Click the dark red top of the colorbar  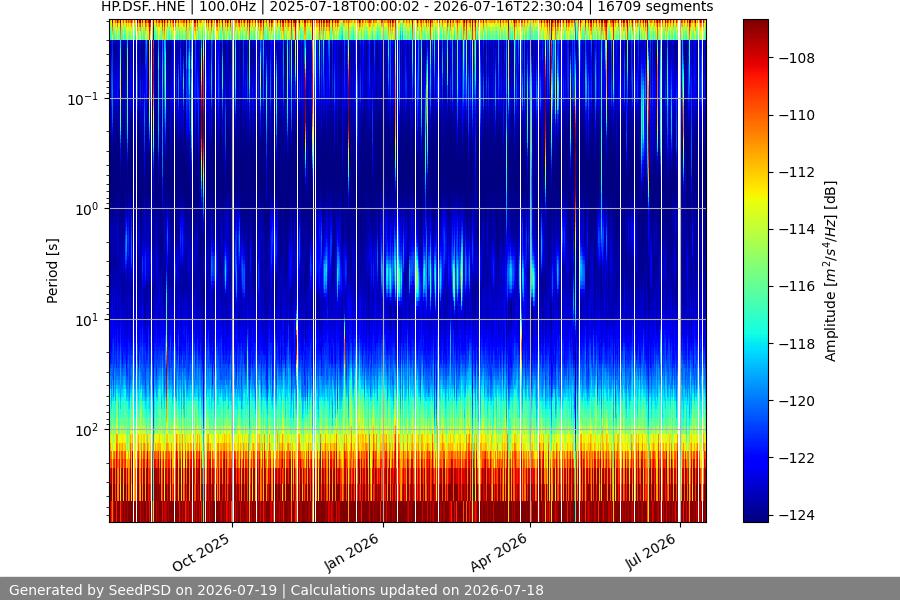pos(755,28)
